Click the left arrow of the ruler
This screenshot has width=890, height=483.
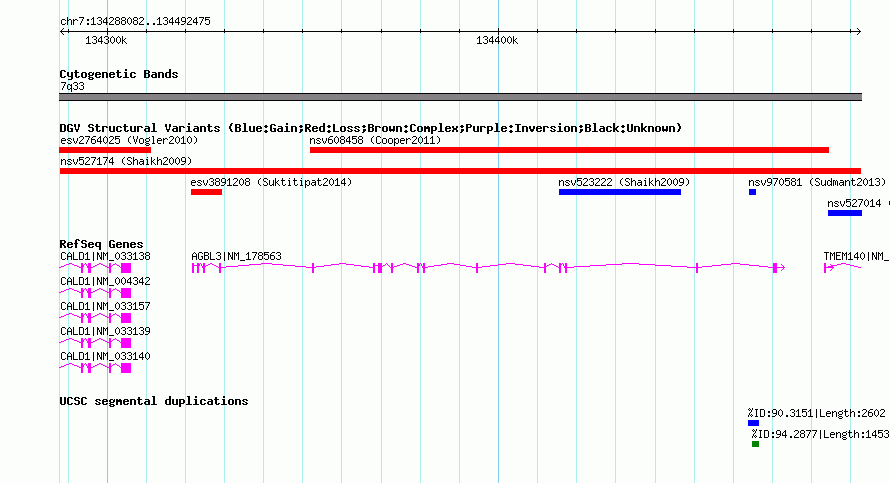coord(62,32)
